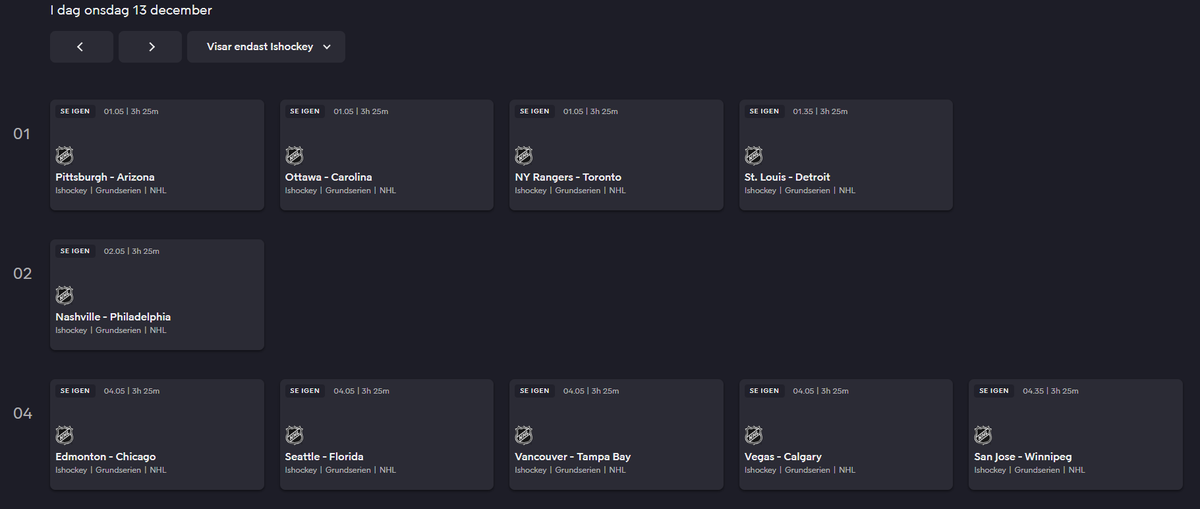
Task: Click 'SE IGEN' badge on Nashville - Philadelphia
Action: 75,251
